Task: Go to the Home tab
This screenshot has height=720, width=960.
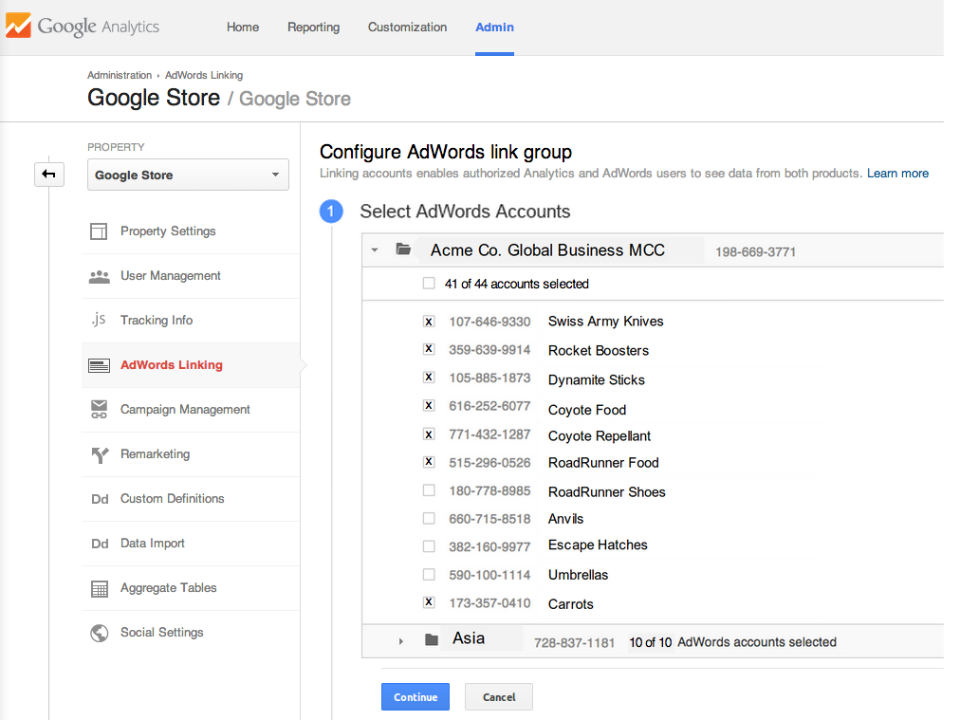Action: 242,27
